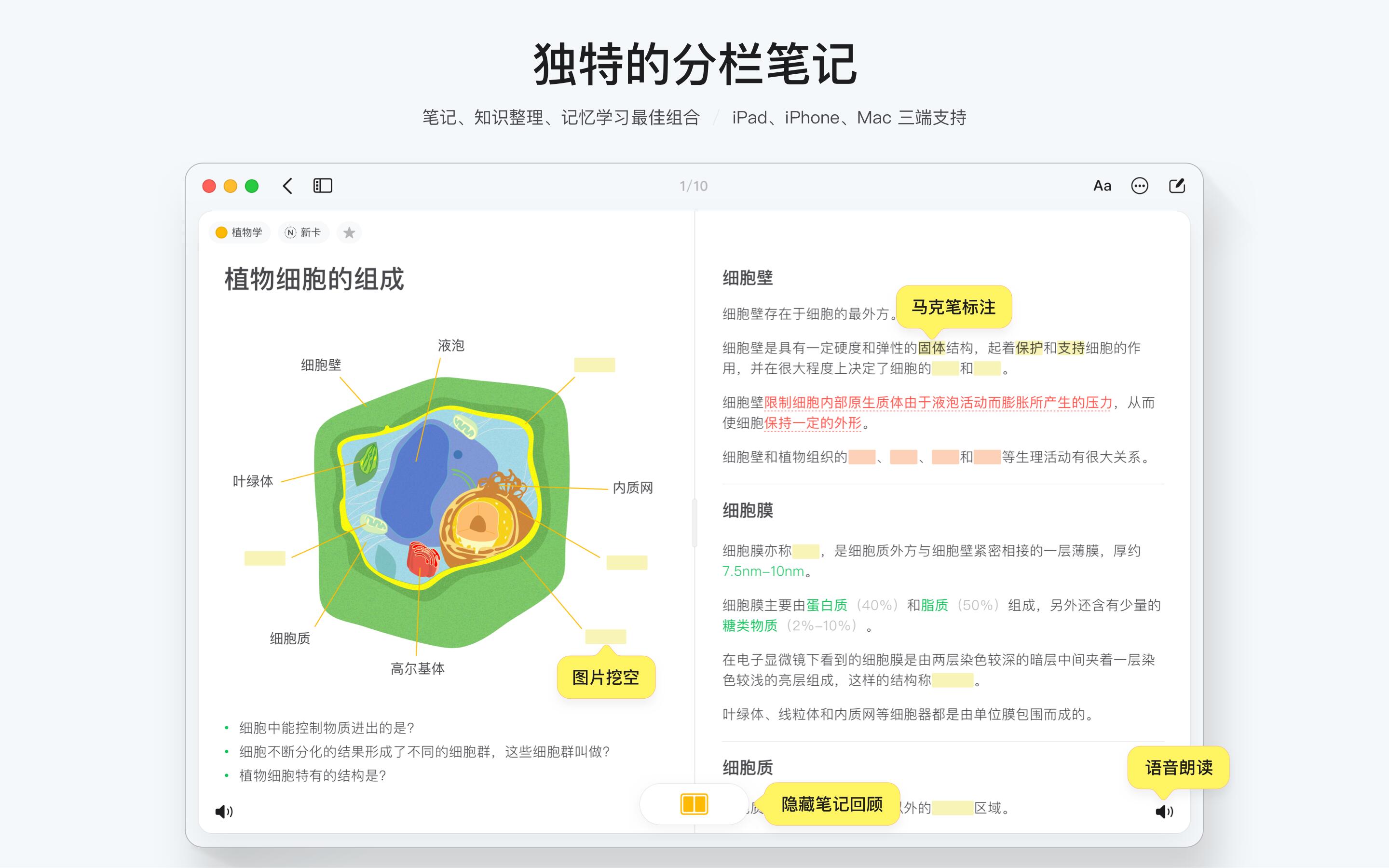Image resolution: width=1389 pixels, height=868 pixels.
Task: Play left column audio speaker icon
Action: click(224, 811)
